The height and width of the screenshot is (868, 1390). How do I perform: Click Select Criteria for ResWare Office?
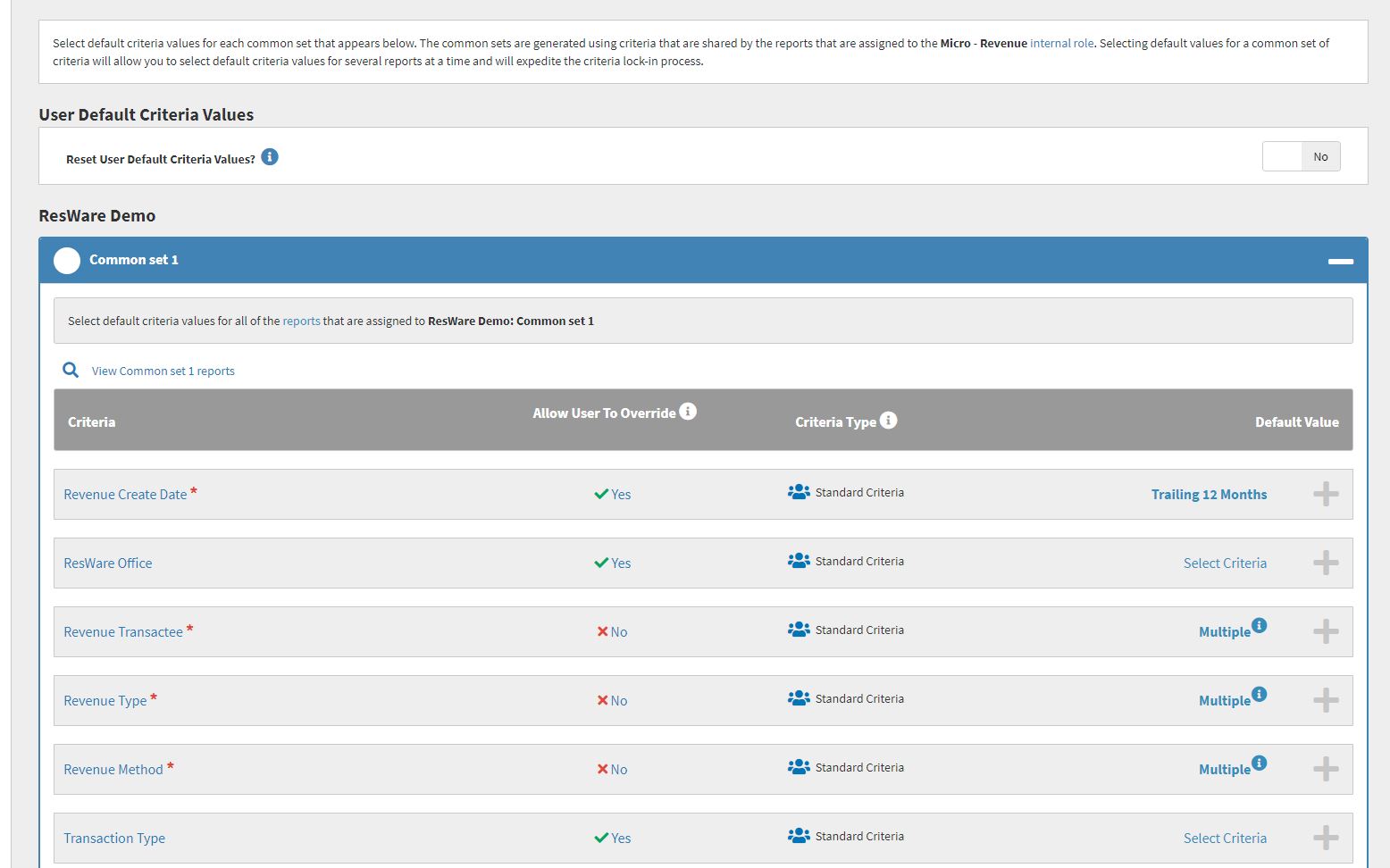point(1225,563)
